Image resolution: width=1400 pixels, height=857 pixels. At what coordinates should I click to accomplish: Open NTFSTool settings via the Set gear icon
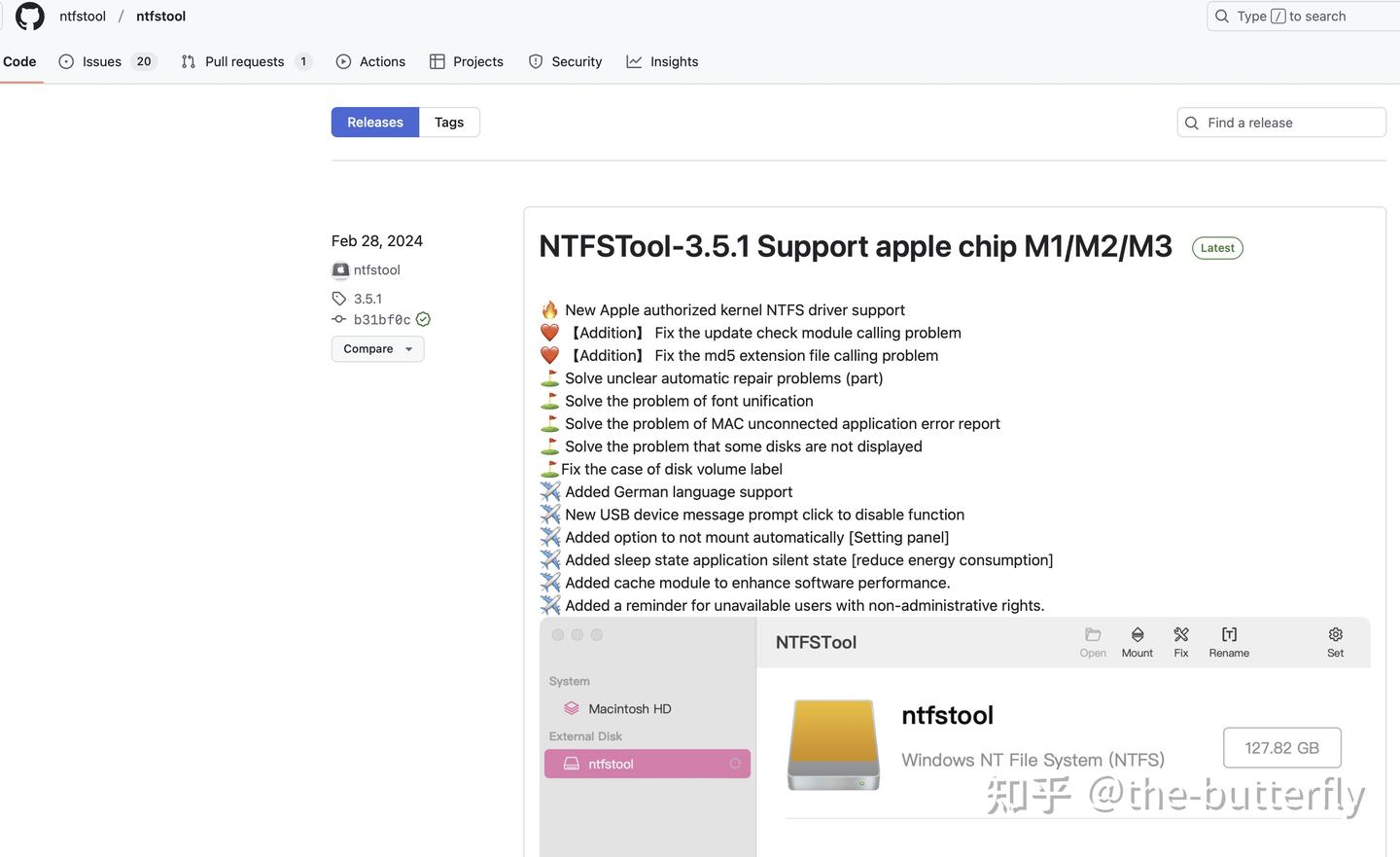coord(1335,642)
